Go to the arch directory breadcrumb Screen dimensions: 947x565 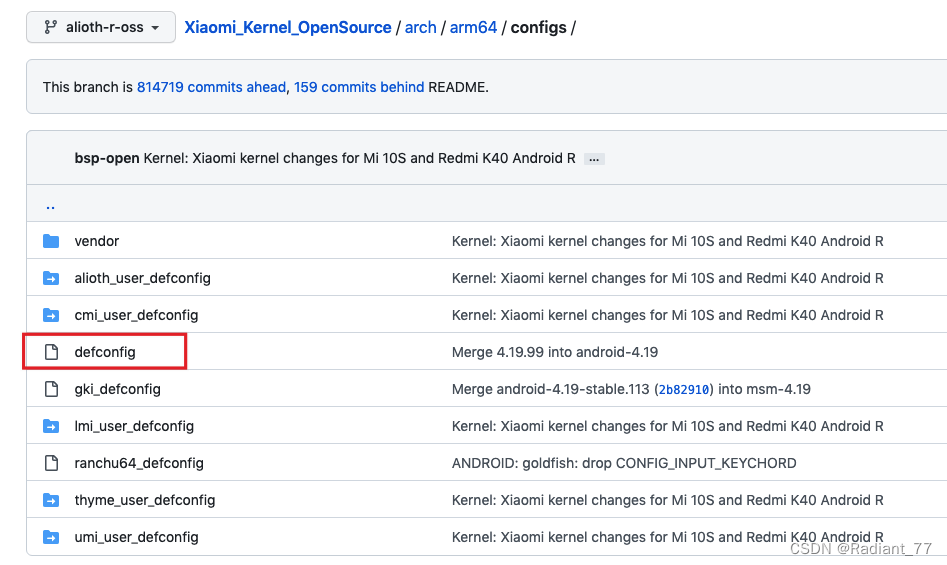pos(420,27)
